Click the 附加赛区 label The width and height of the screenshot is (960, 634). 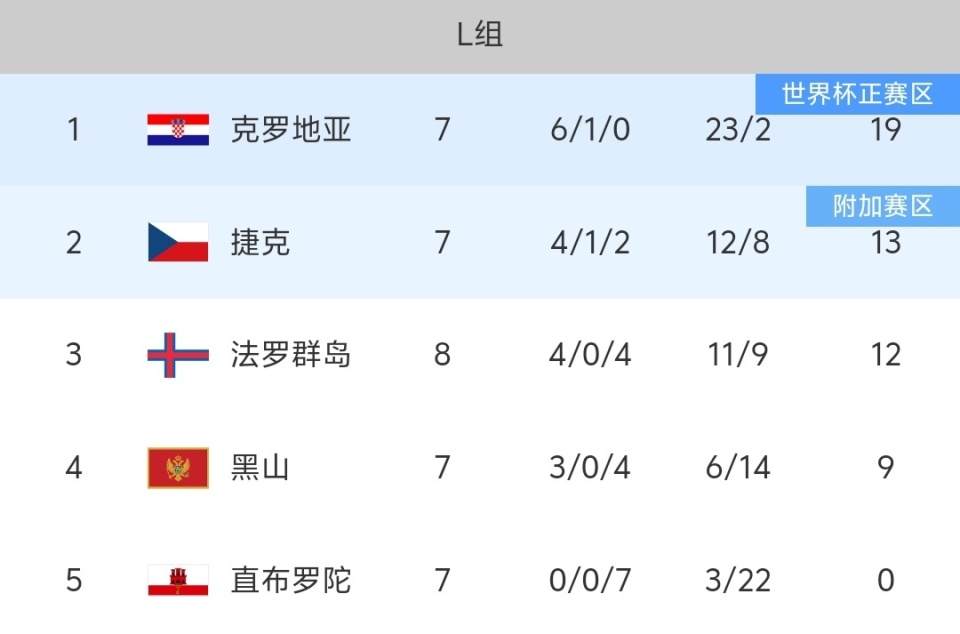[x=882, y=206]
